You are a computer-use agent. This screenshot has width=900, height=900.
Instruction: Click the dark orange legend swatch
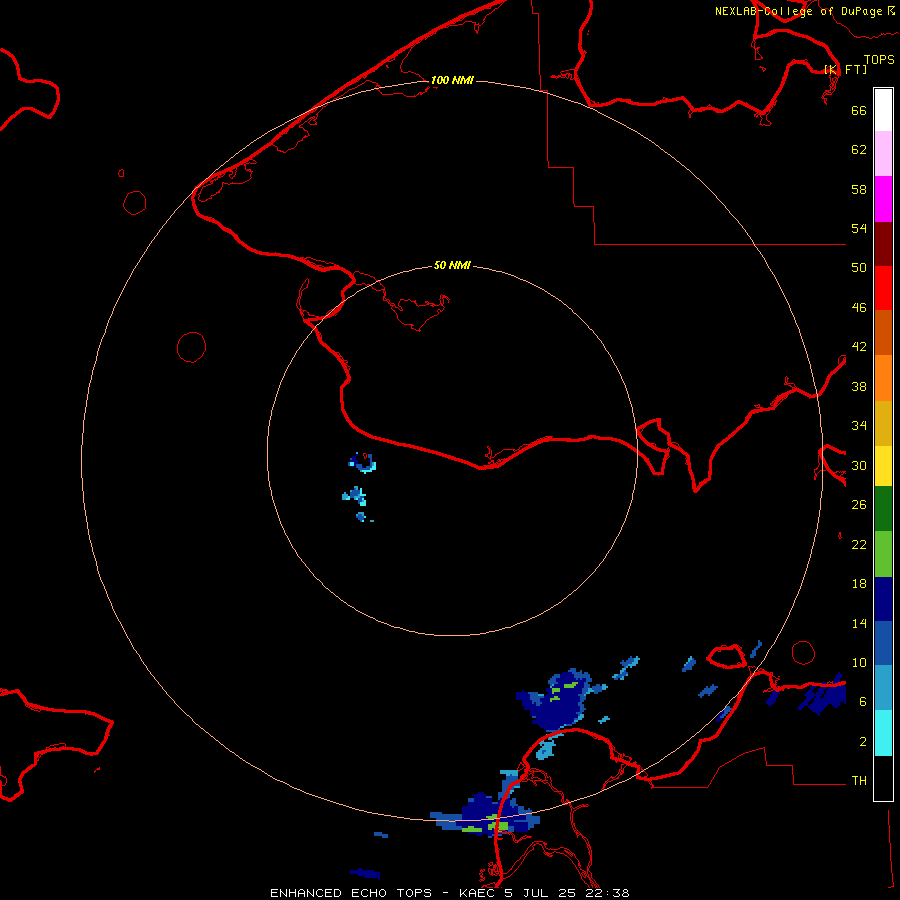pyautogui.click(x=883, y=332)
